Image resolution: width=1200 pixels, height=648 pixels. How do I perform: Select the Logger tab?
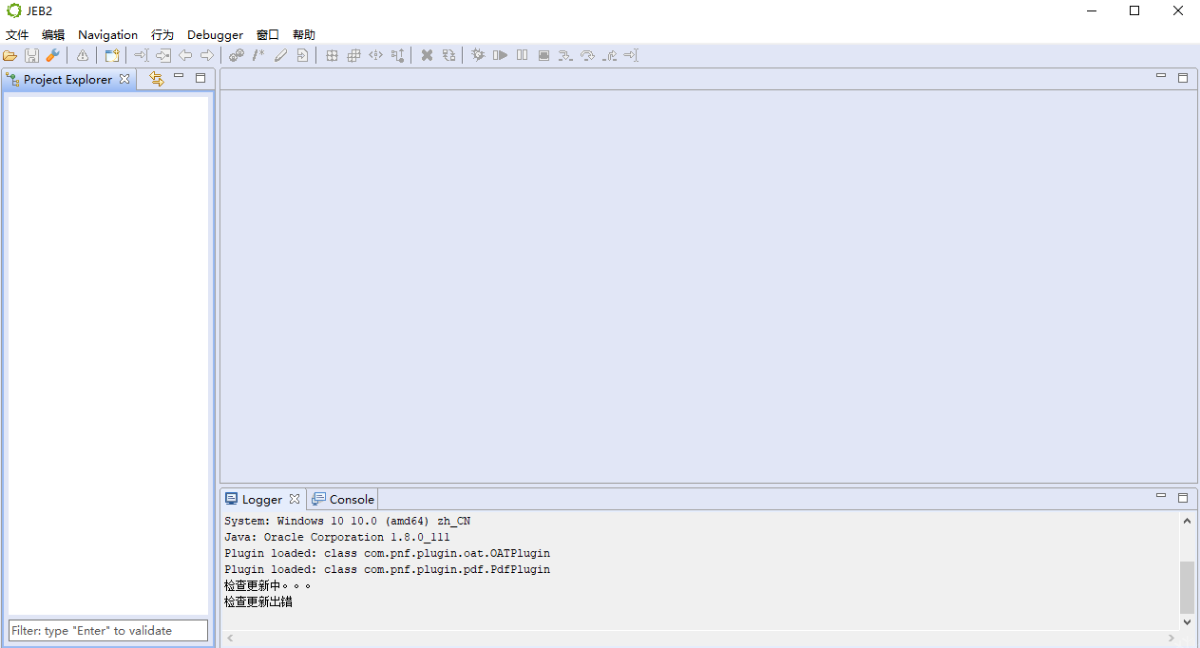coord(262,499)
